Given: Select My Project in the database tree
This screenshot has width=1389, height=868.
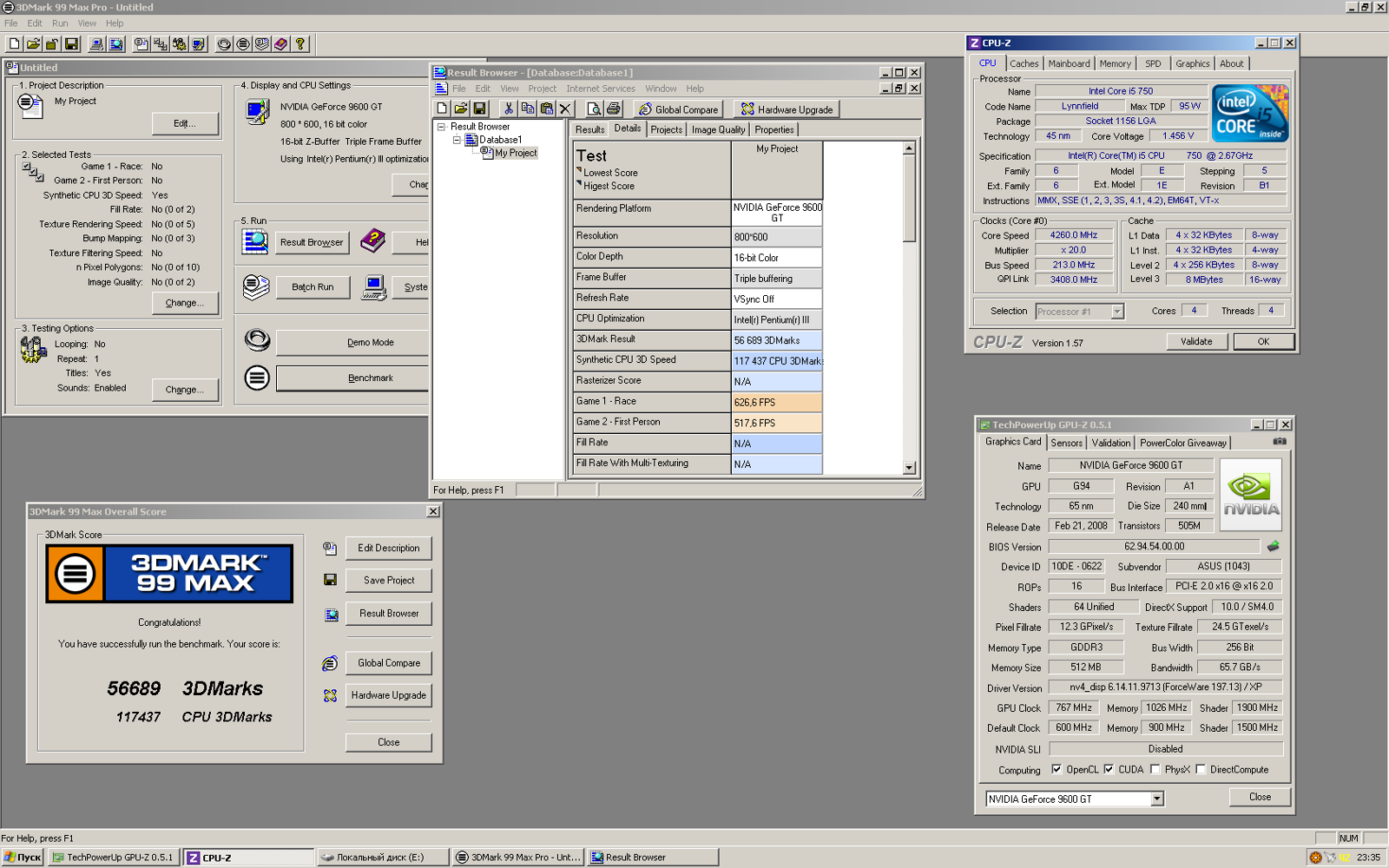Looking at the screenshot, I should tap(516, 153).
